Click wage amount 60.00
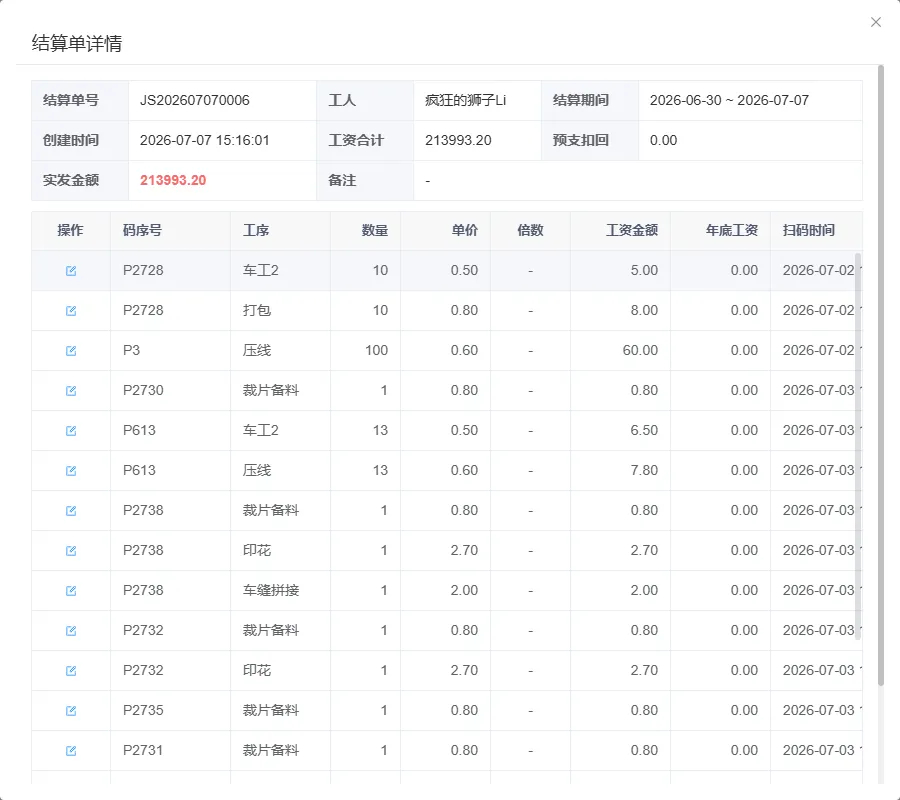 point(640,350)
